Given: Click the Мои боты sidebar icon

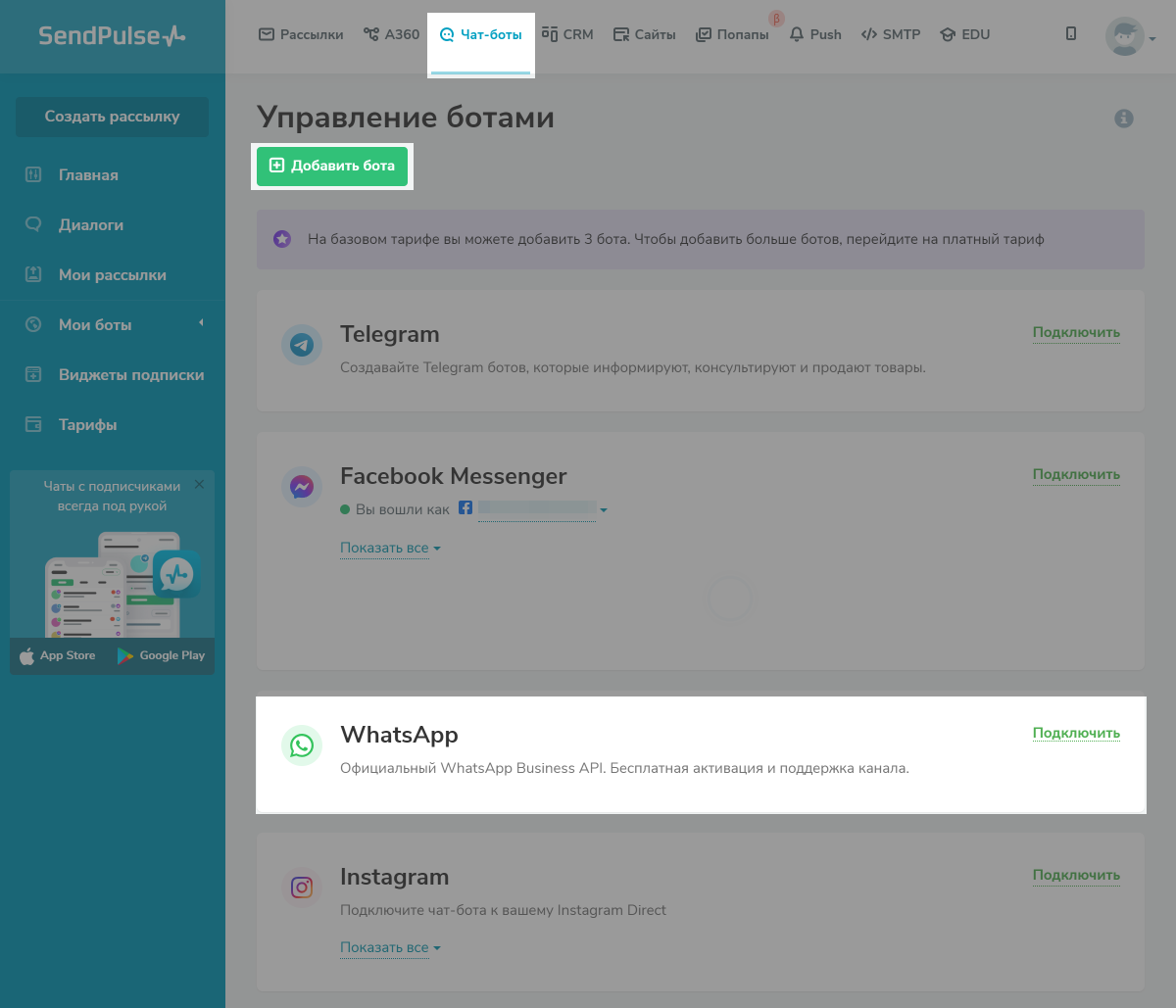Looking at the screenshot, I should [x=33, y=324].
